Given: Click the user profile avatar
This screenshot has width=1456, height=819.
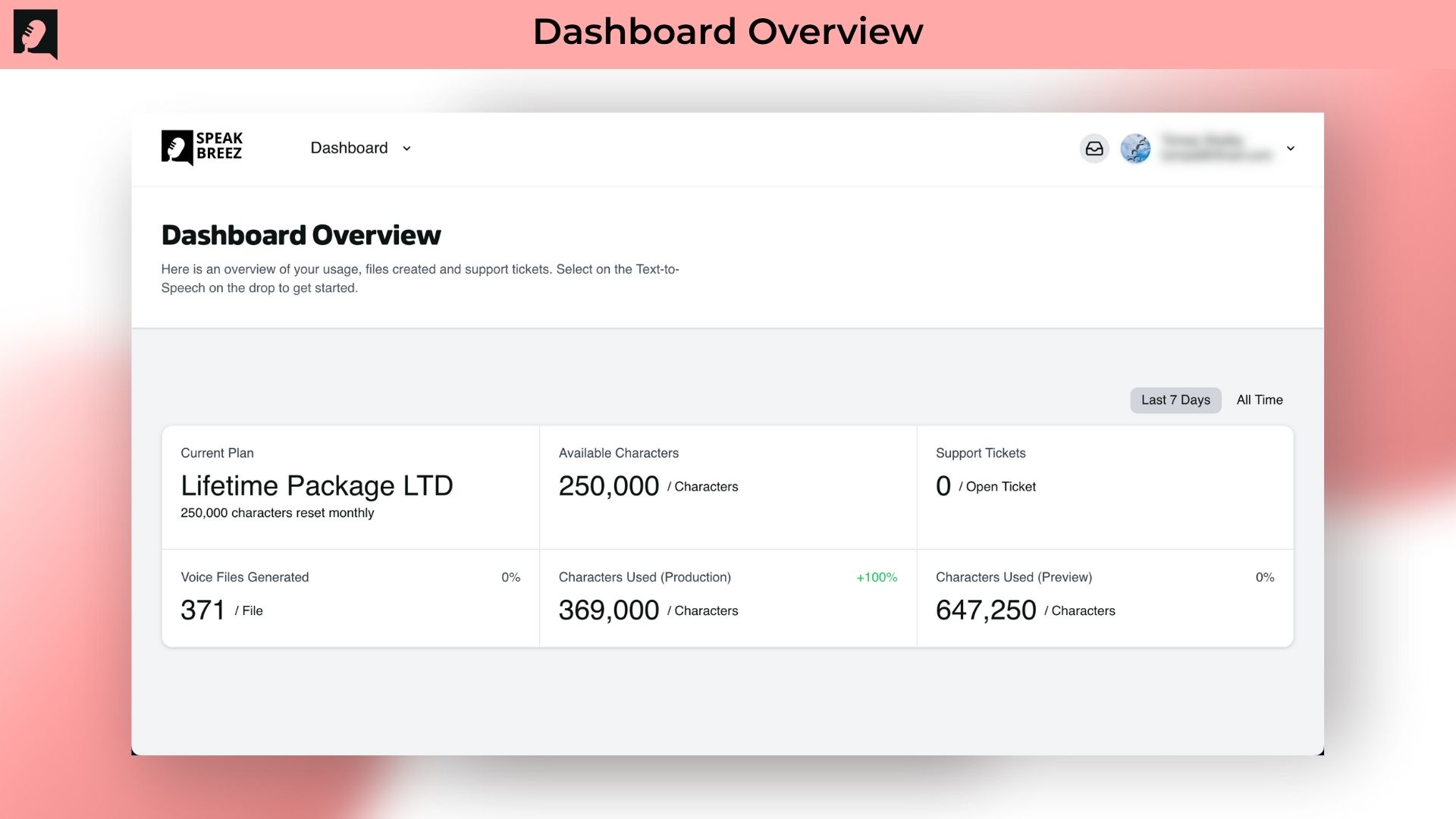Looking at the screenshot, I should (1135, 149).
